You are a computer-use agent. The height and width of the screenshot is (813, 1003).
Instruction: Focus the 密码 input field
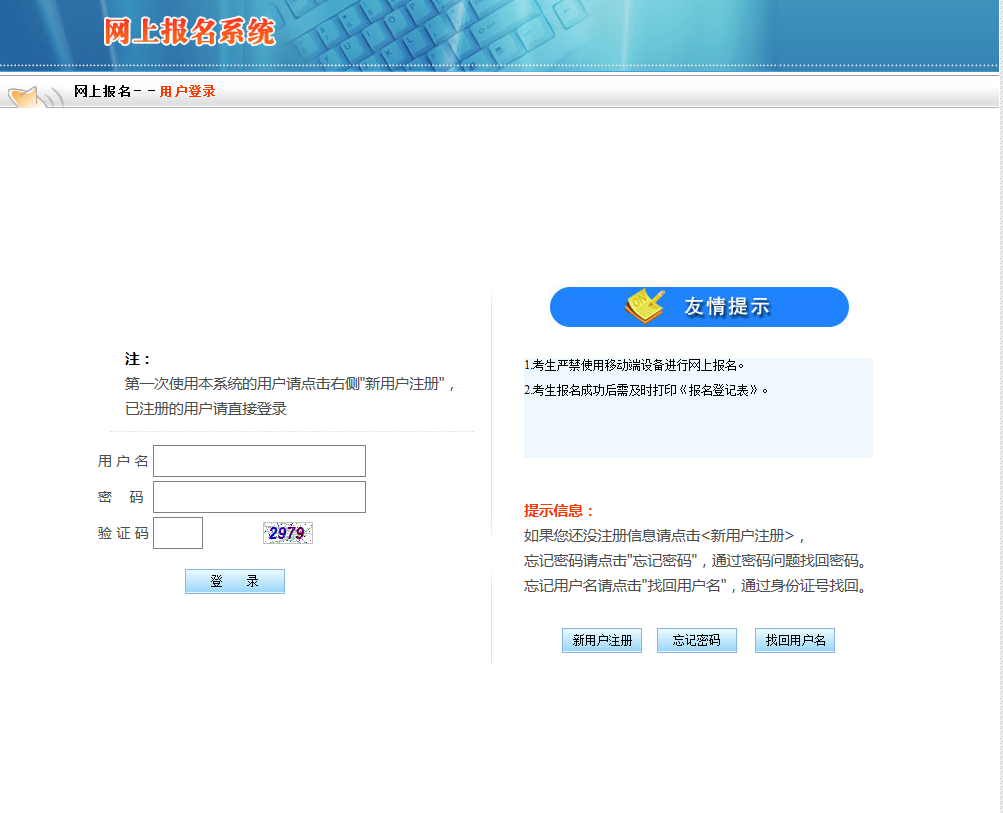click(x=259, y=497)
